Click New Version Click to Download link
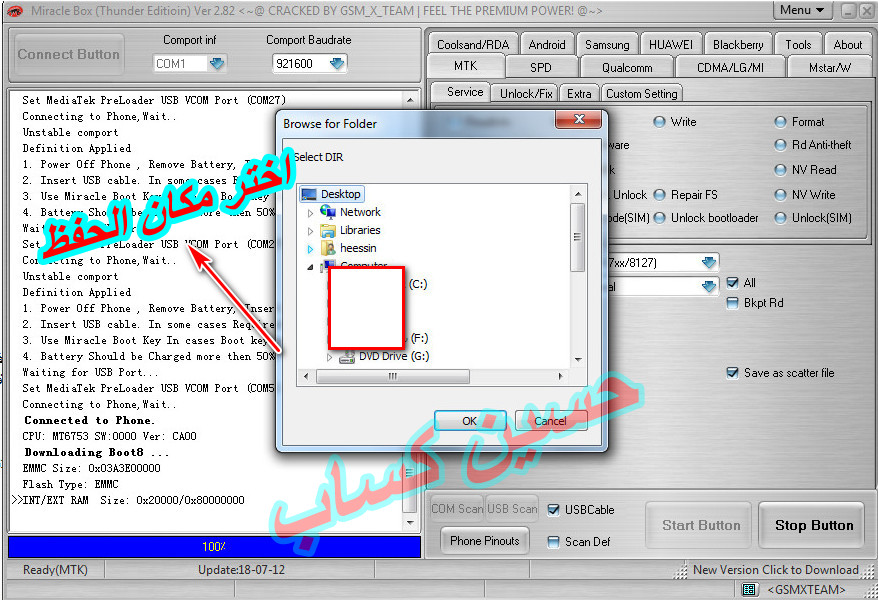The width and height of the screenshot is (878, 600). point(776,570)
